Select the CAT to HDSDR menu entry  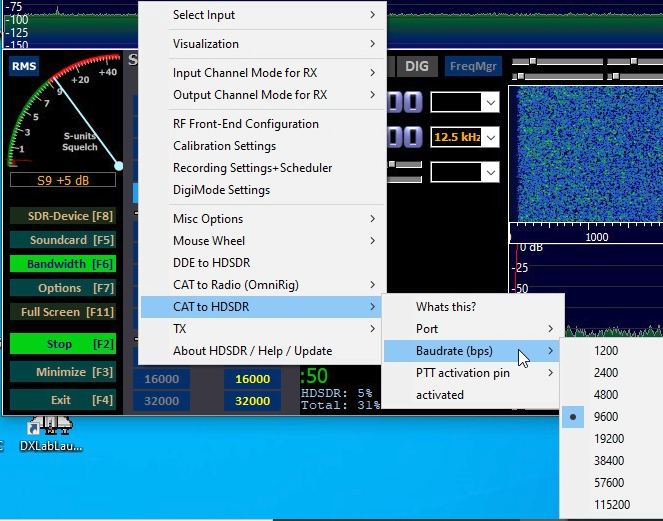[x=262, y=307]
